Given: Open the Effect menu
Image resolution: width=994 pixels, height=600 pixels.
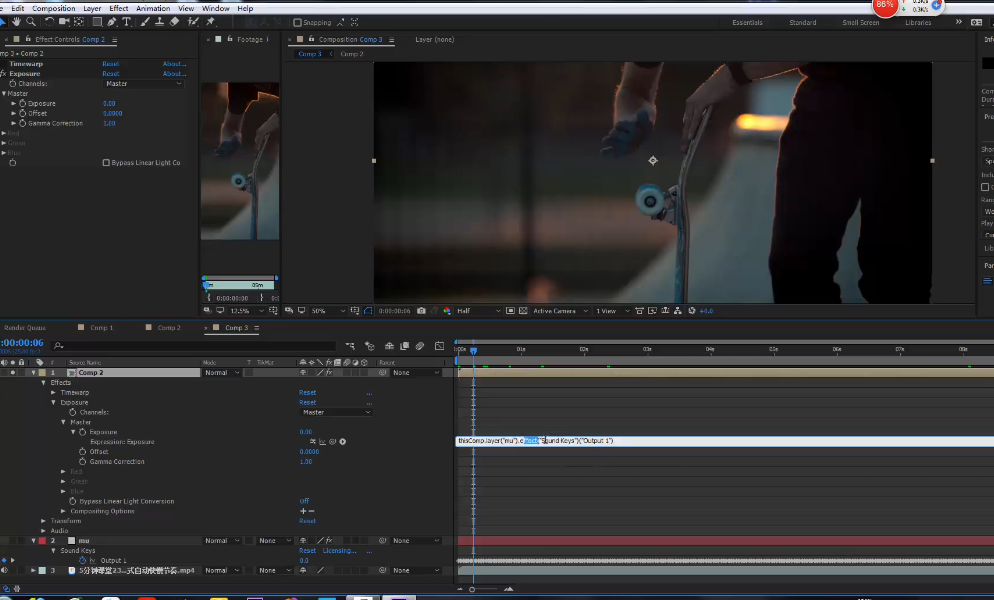Looking at the screenshot, I should click(x=119, y=8).
